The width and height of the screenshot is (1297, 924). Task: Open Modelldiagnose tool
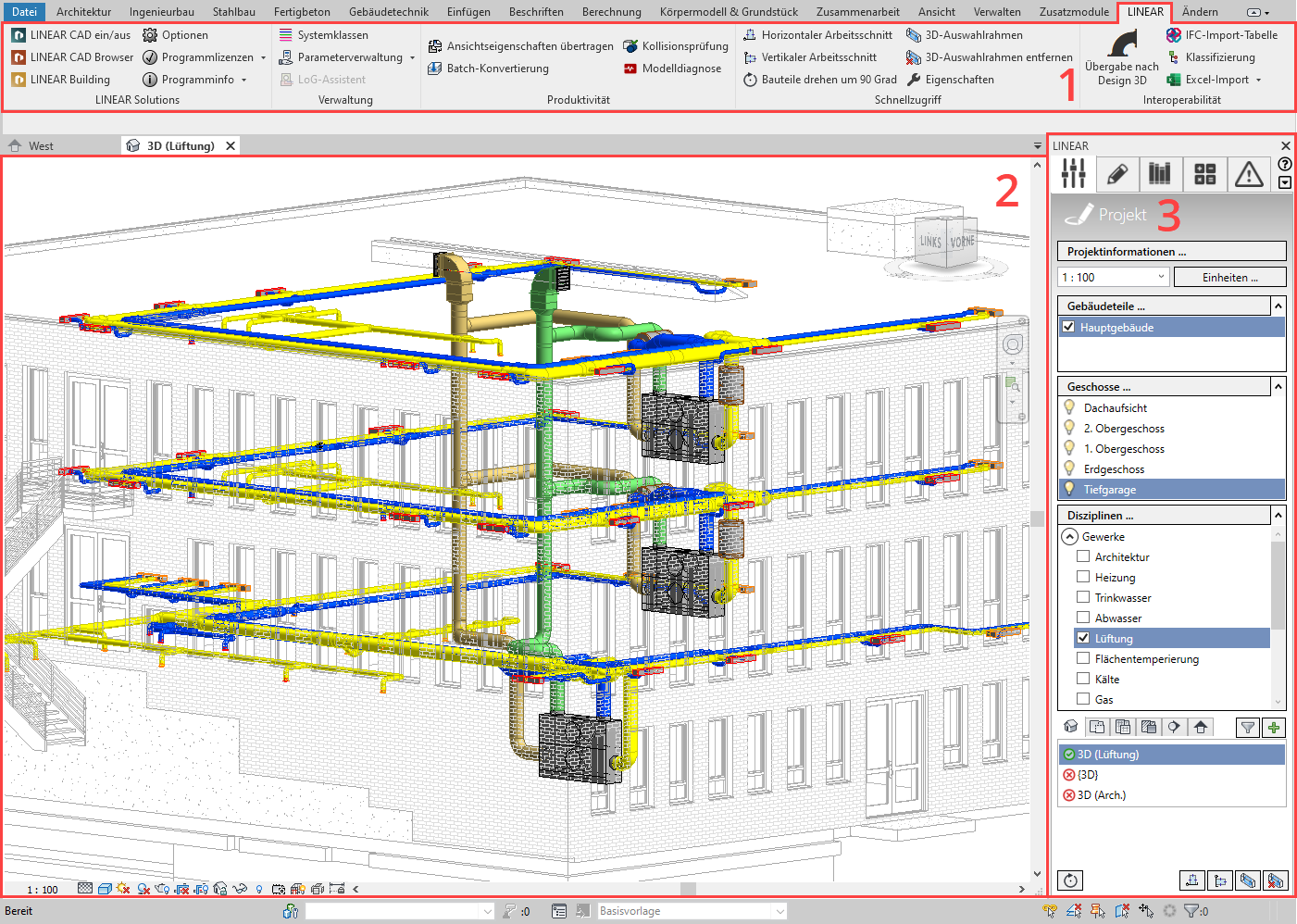(672, 69)
